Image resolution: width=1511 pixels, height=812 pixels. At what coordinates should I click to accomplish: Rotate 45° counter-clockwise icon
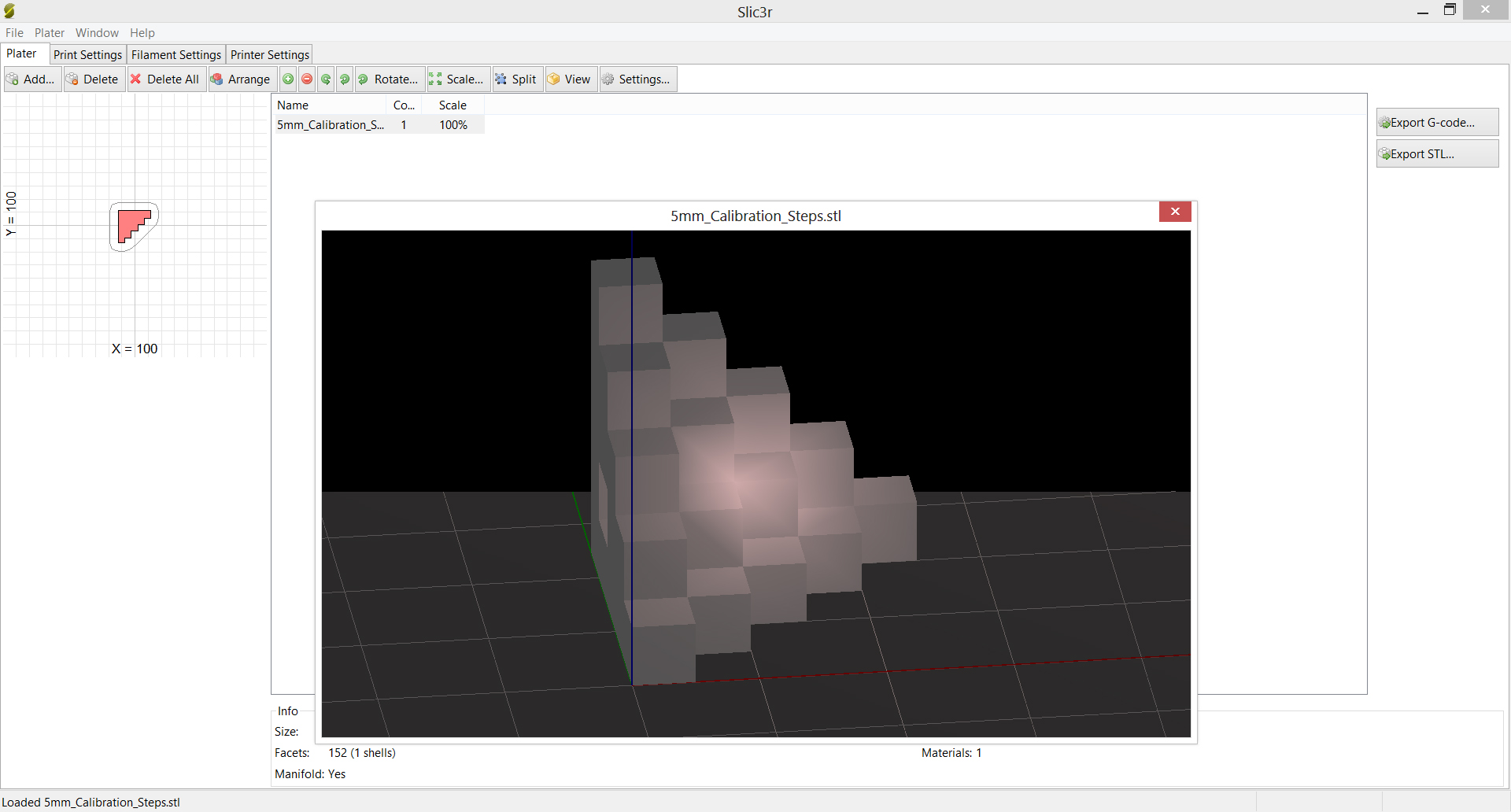point(327,79)
